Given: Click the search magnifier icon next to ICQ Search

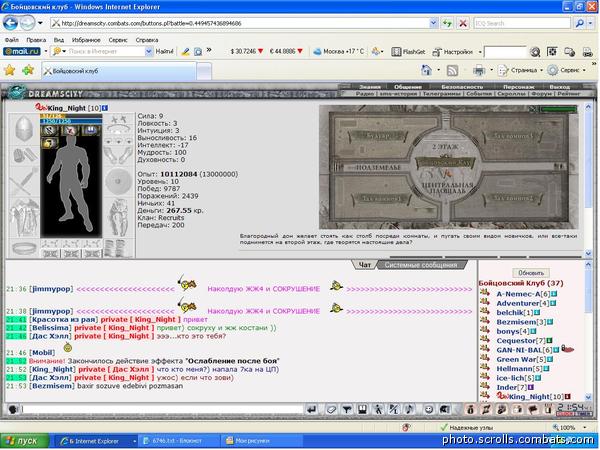Looking at the screenshot, I should (x=579, y=23).
